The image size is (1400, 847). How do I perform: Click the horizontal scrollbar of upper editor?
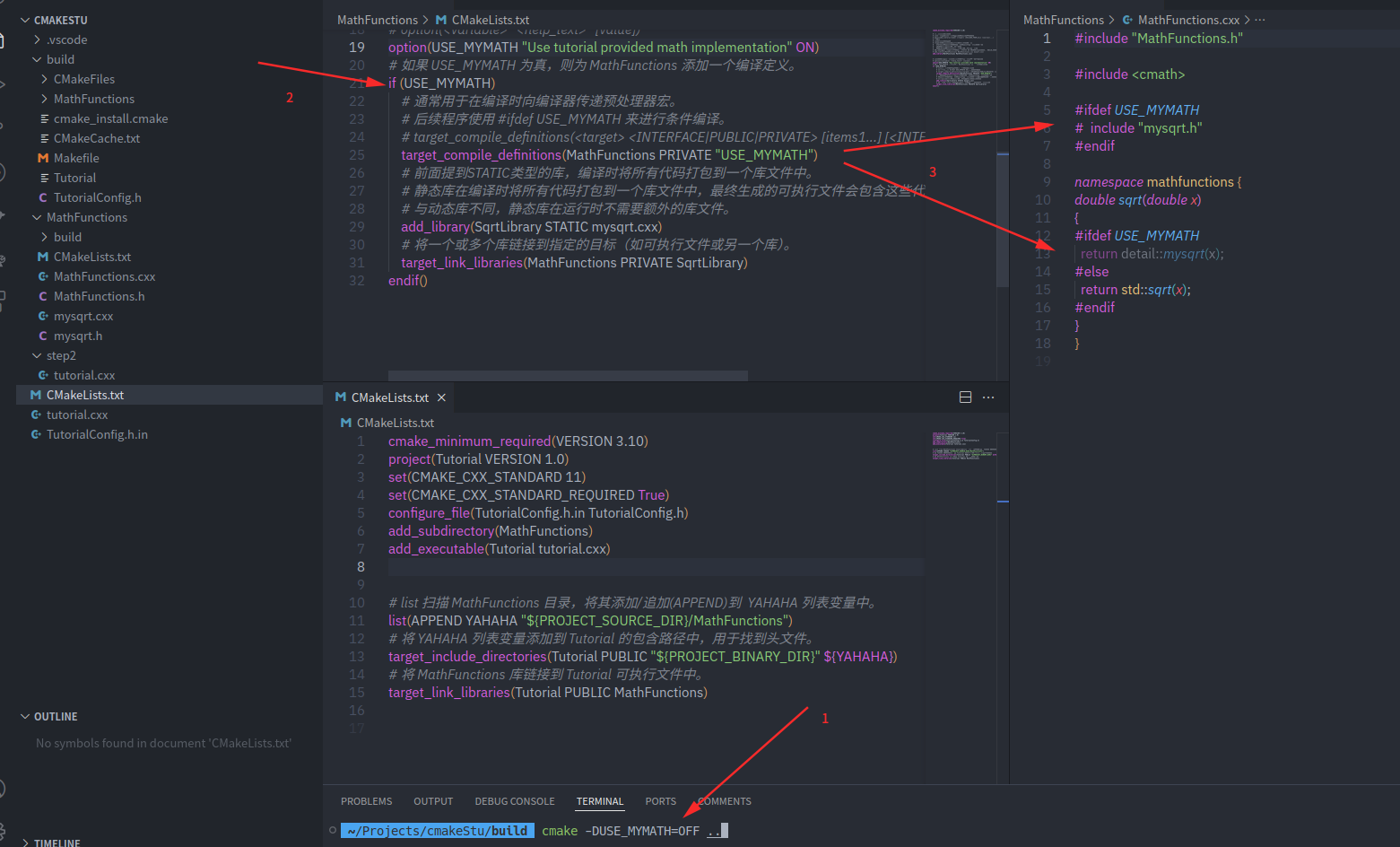click(567, 376)
